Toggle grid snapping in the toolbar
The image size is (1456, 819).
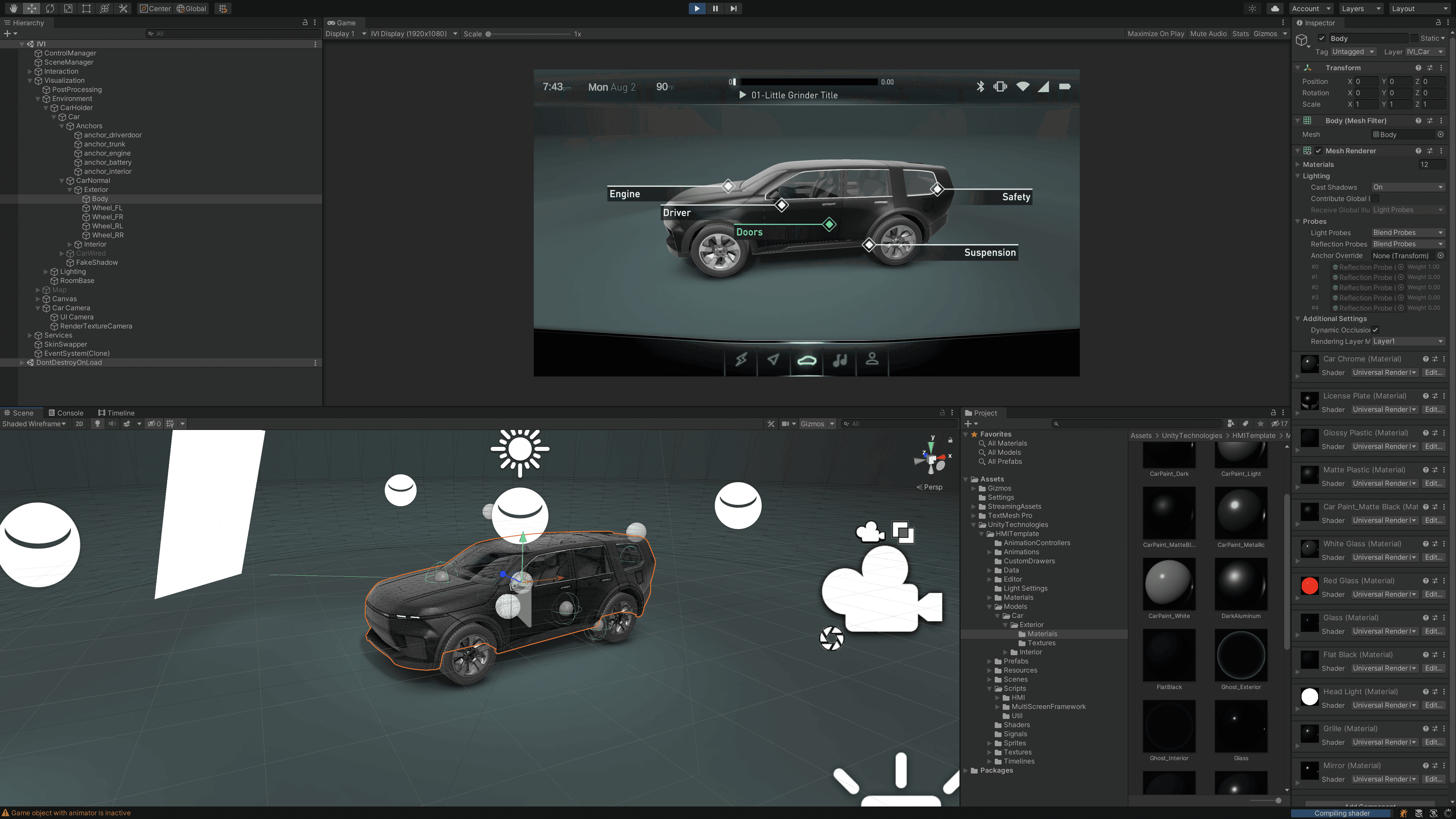pos(222,8)
